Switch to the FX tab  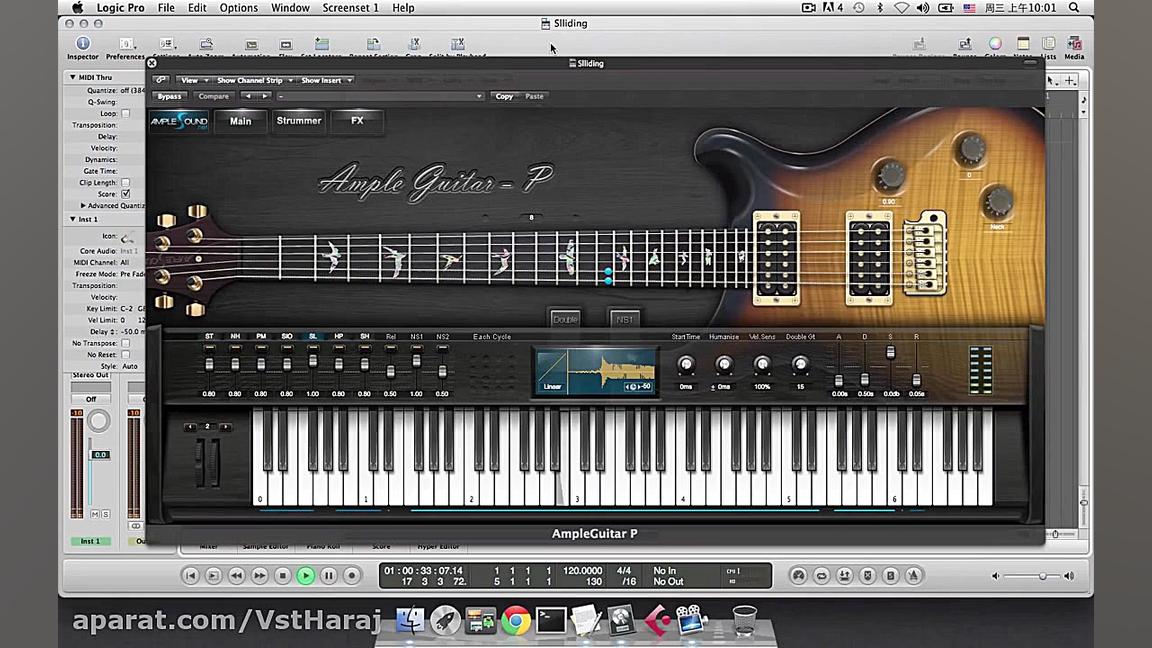pyautogui.click(x=357, y=120)
